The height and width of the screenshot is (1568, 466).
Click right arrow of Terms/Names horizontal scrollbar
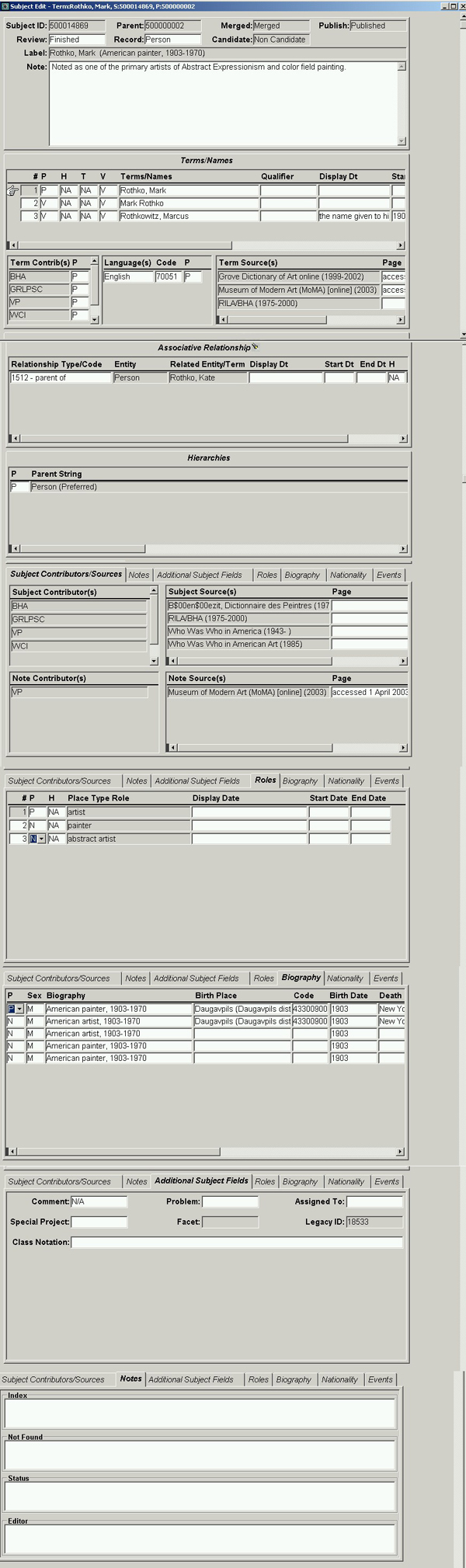point(401,245)
